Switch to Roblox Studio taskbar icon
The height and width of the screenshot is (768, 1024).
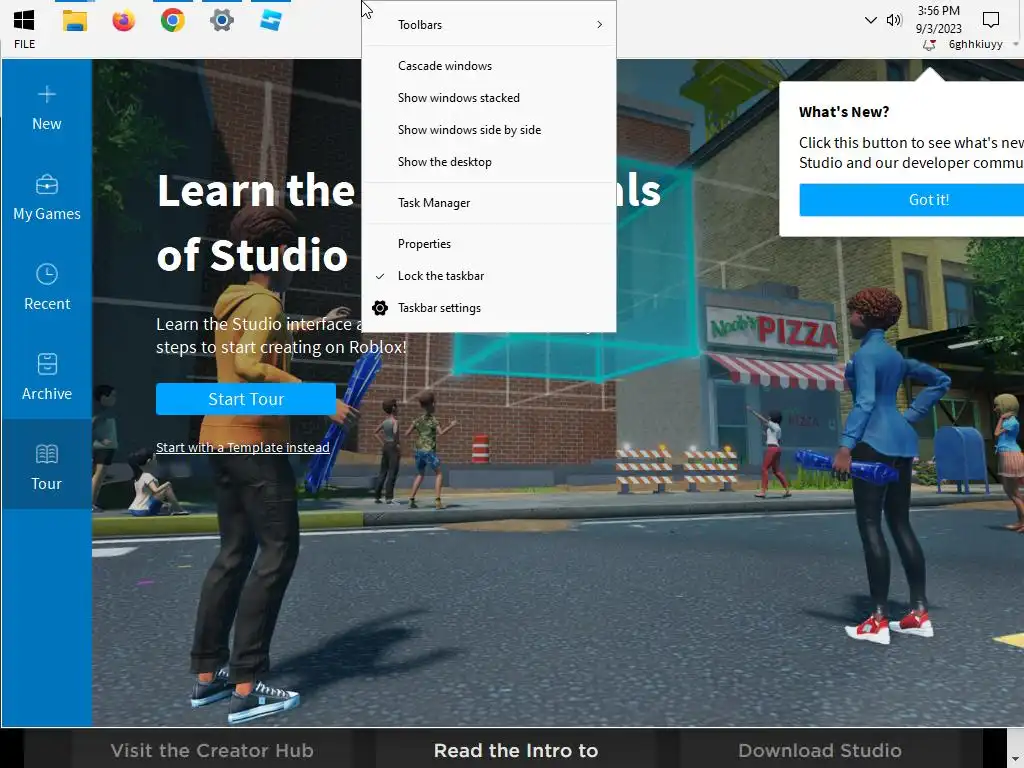tap(270, 20)
